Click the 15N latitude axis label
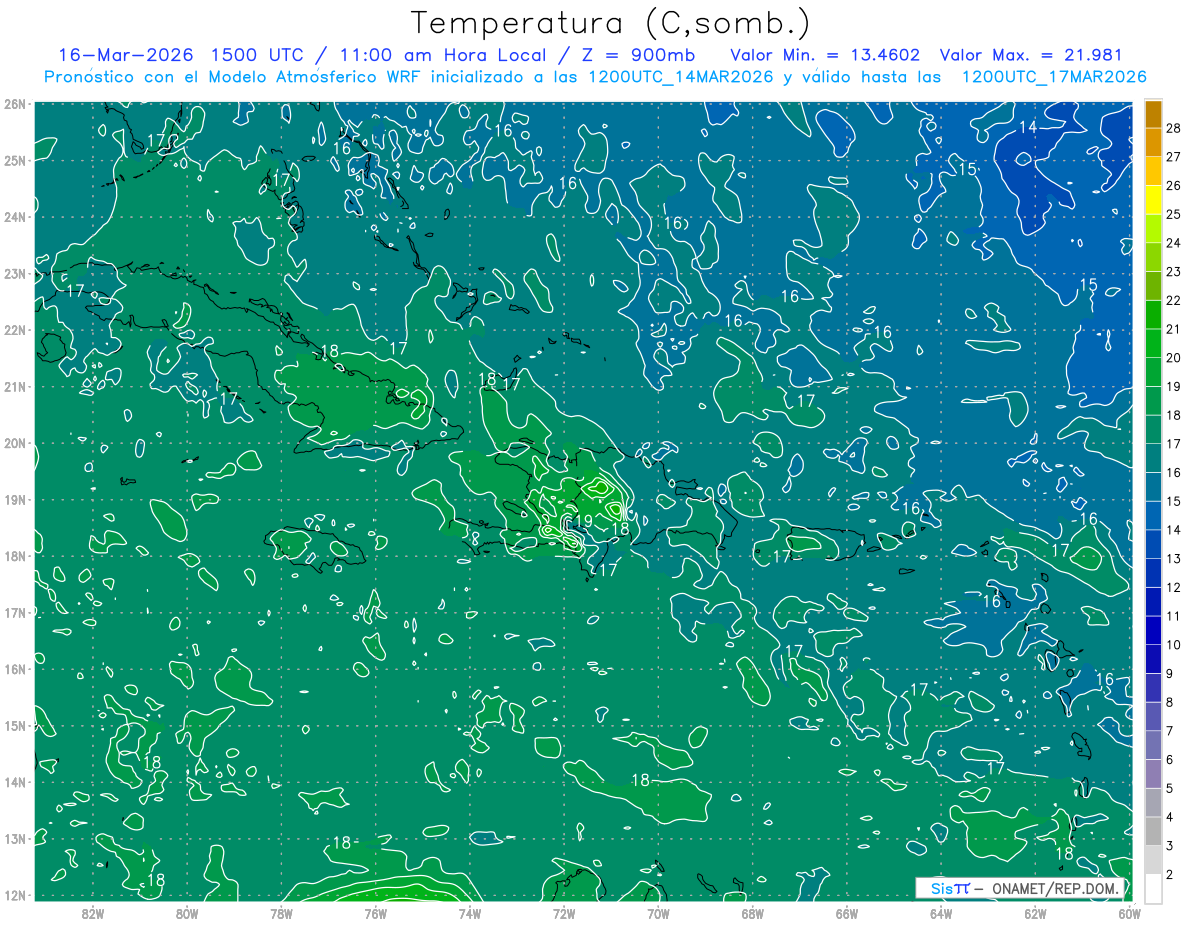This screenshot has width=1200, height=927. [x=15, y=725]
